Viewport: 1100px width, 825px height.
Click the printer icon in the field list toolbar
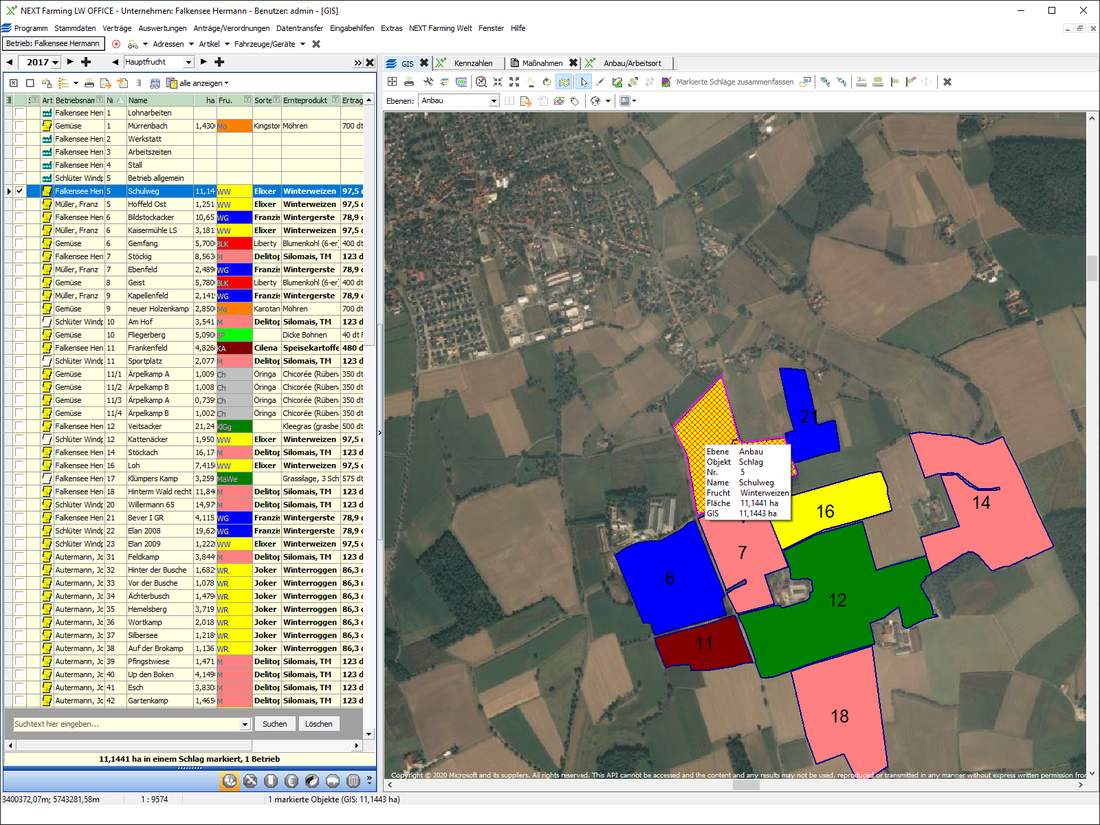[x=89, y=83]
